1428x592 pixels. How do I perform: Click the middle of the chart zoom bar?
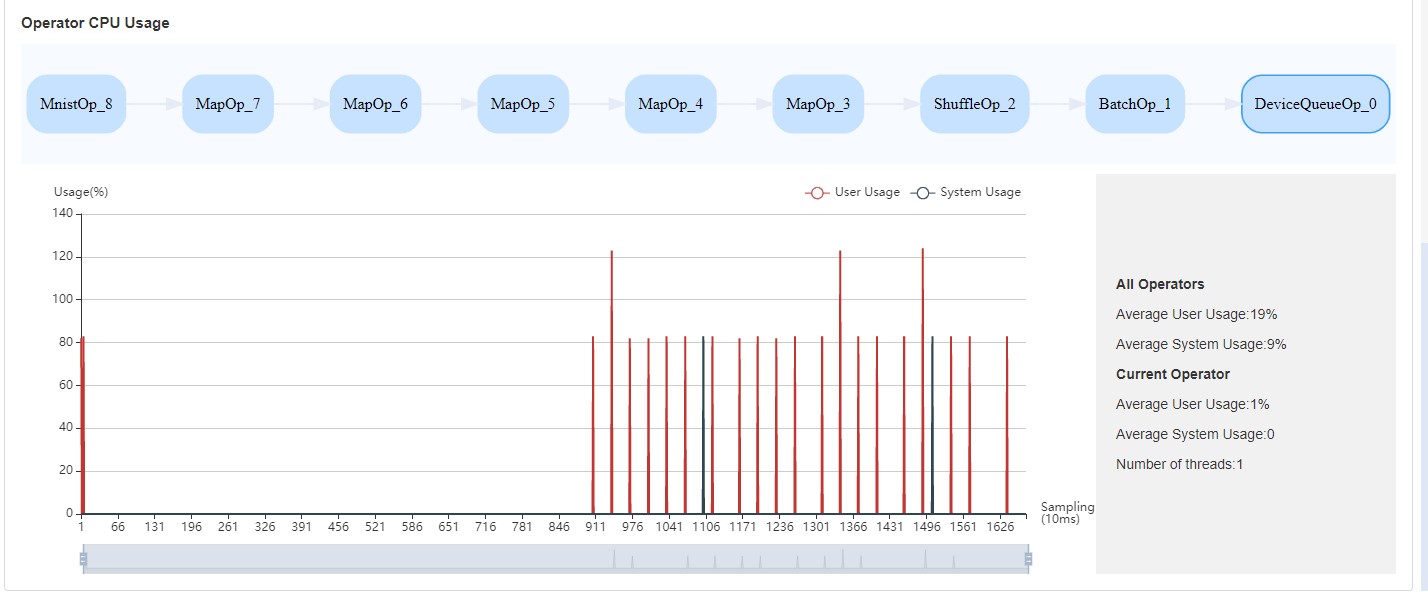[x=555, y=559]
